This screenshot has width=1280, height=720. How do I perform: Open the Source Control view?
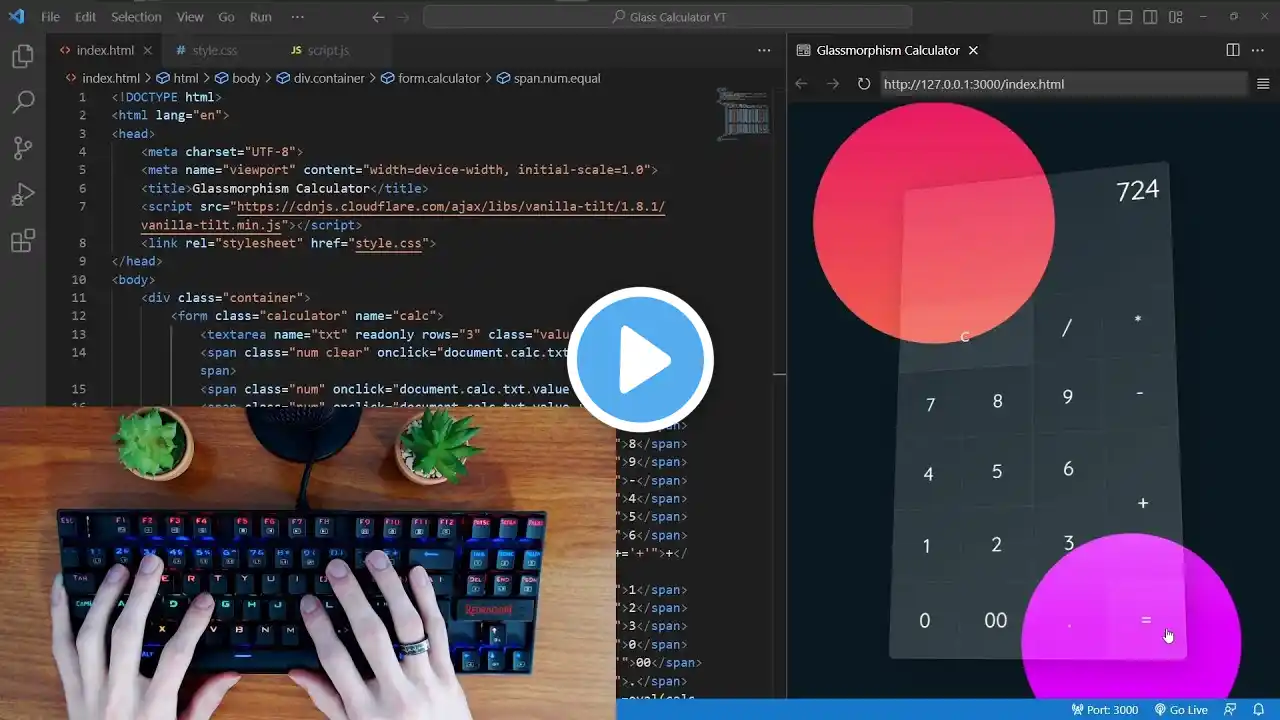tap(22, 148)
